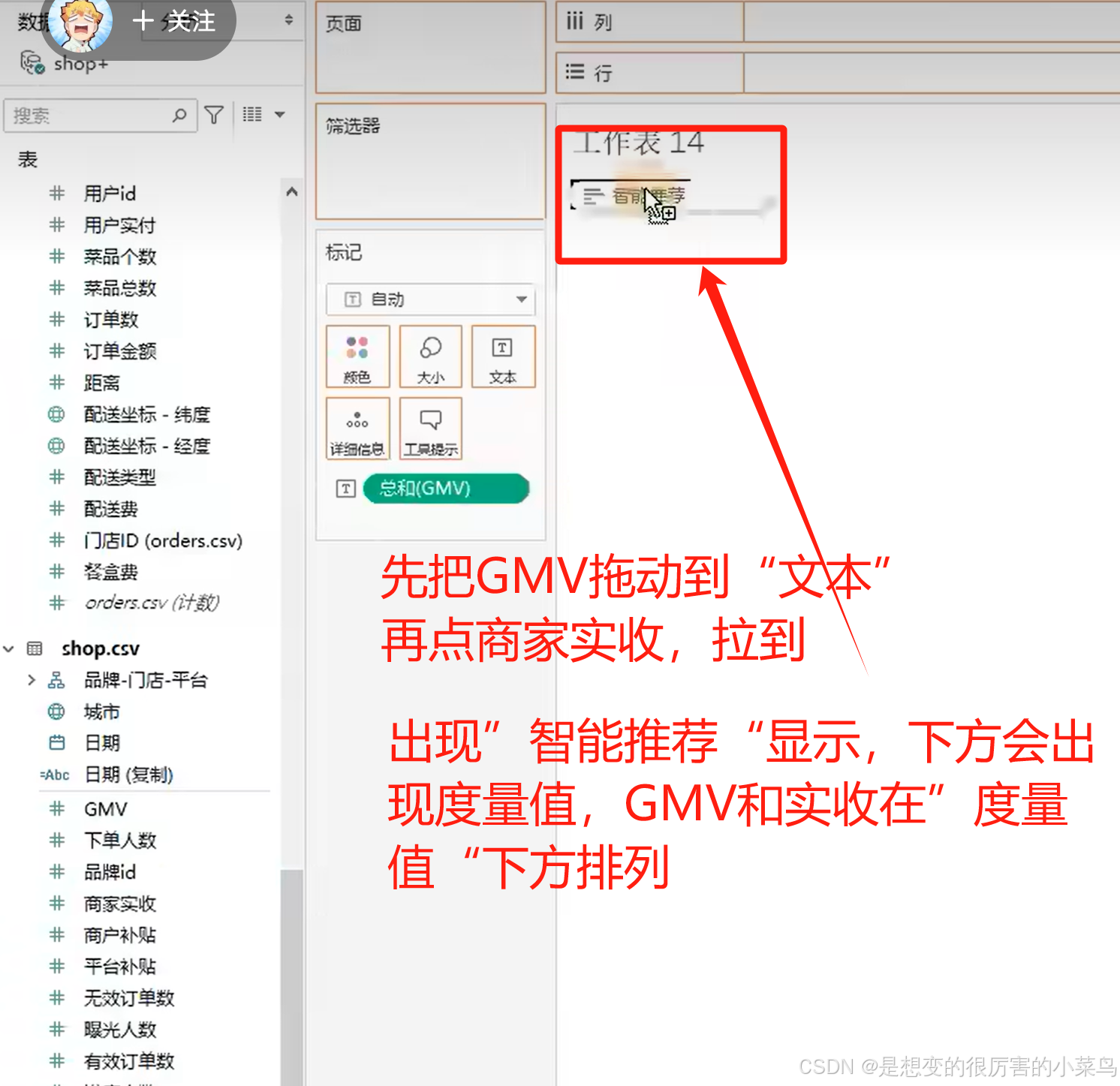
Task: Click the 工作表 14 sheet title
Action: coord(639,142)
